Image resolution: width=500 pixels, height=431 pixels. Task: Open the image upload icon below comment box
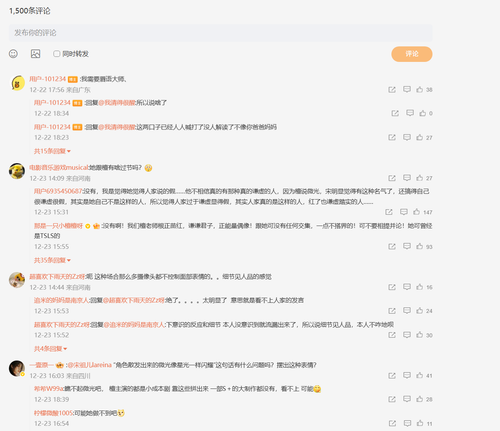tap(35, 54)
